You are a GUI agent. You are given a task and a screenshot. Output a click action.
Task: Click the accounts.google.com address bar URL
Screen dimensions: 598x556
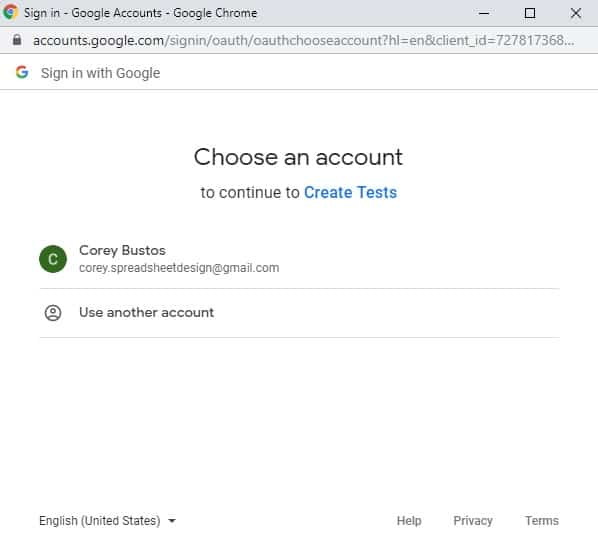click(x=303, y=40)
